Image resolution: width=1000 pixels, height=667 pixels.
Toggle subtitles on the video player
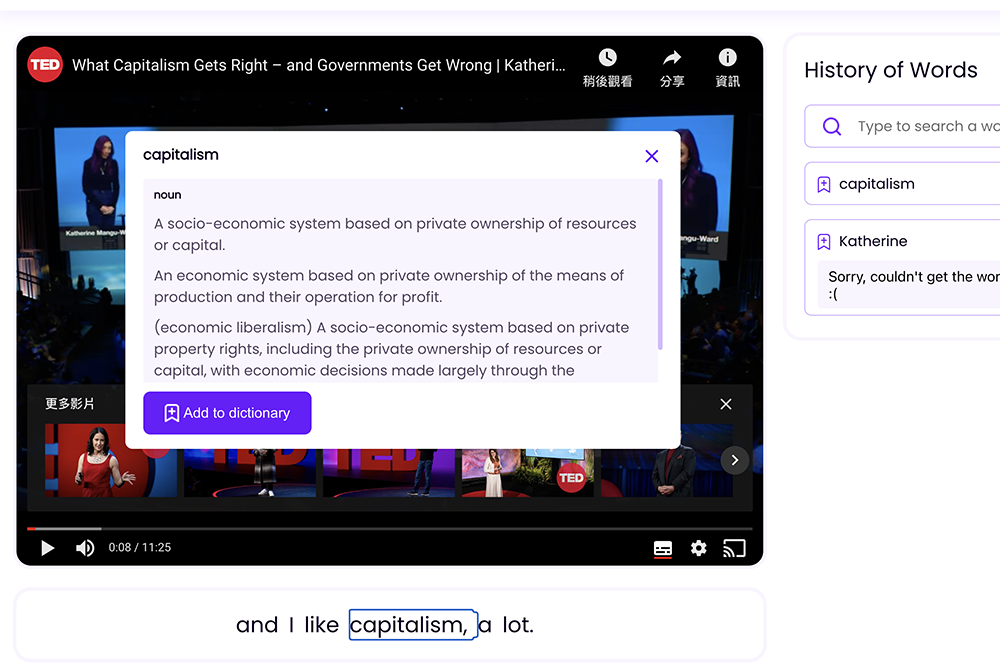click(662, 548)
